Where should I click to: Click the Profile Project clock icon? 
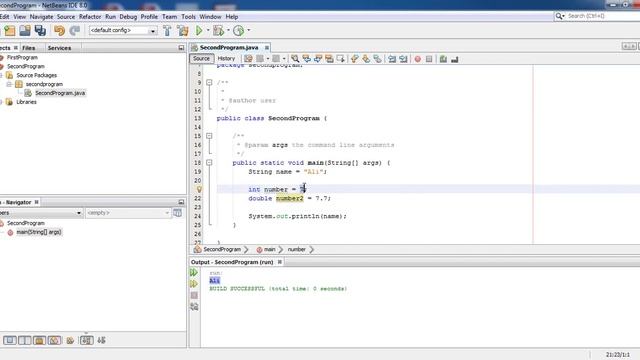pos(239,31)
